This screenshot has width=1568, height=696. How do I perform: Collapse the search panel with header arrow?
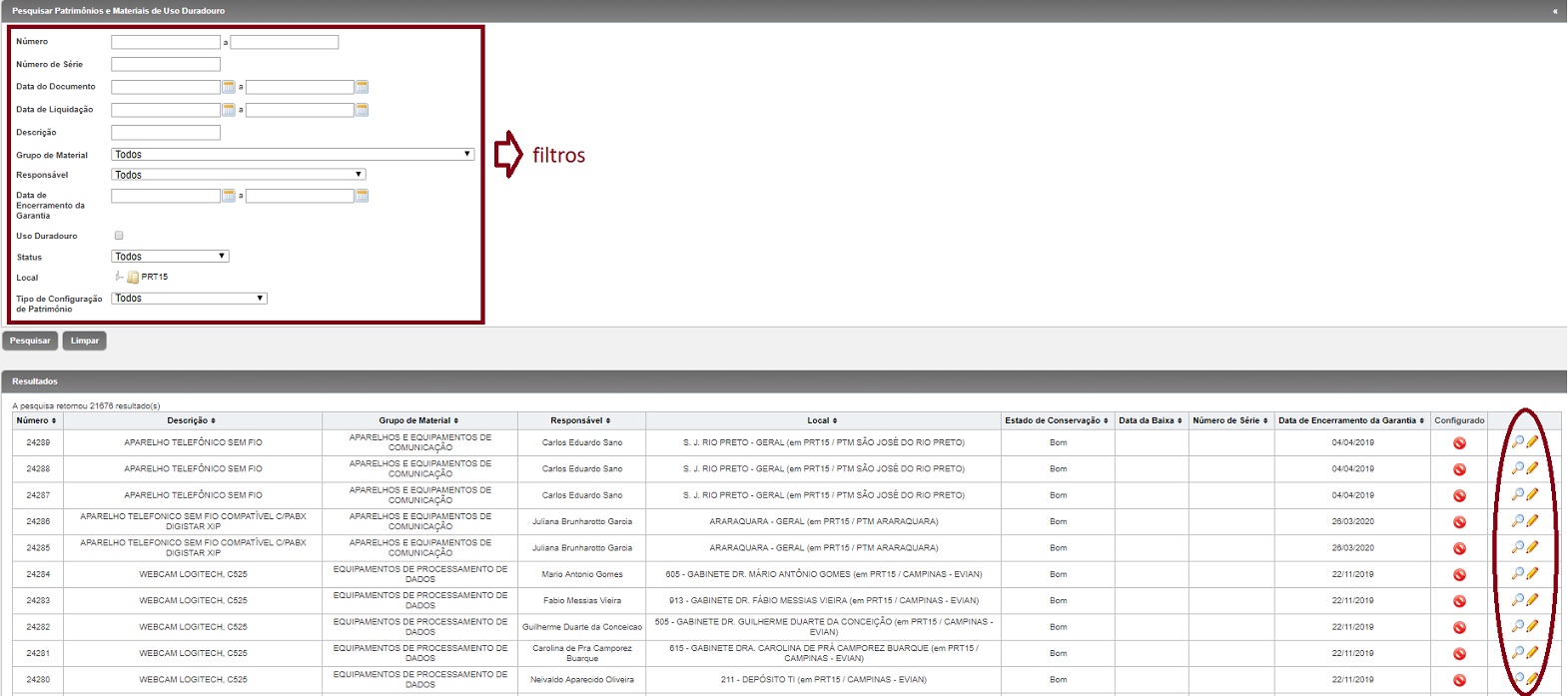[x=1554, y=11]
